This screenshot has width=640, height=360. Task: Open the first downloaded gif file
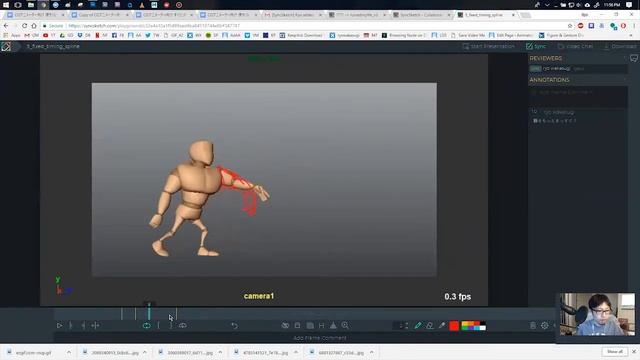pos(33,352)
